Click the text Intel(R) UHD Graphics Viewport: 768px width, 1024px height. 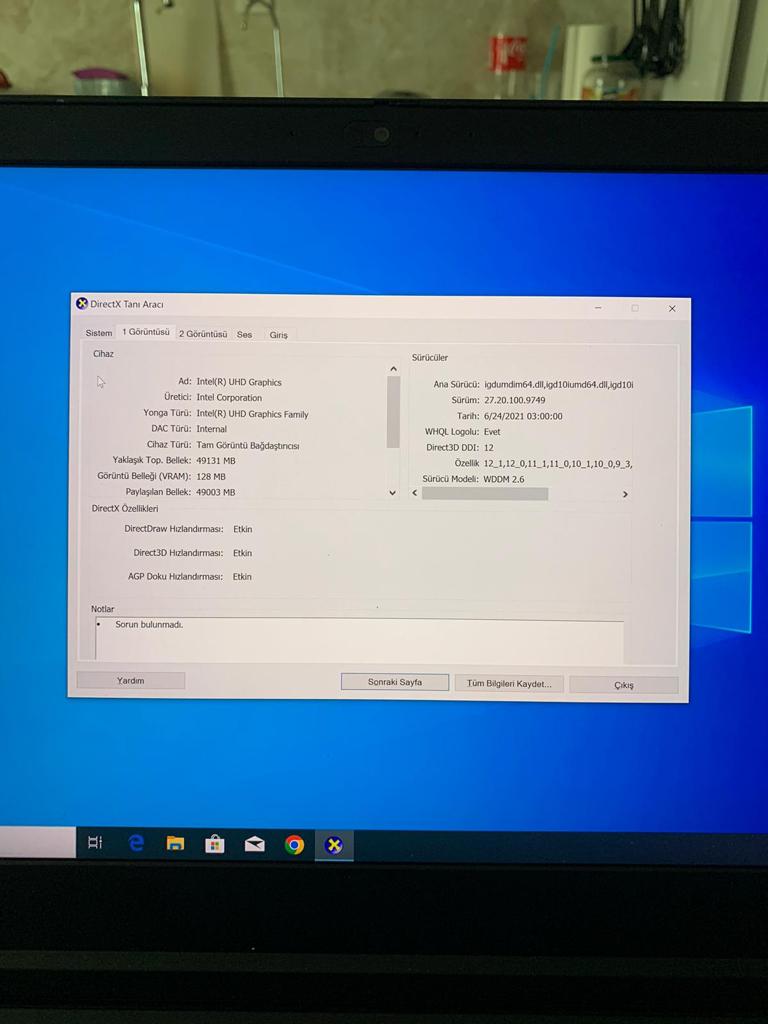point(239,382)
